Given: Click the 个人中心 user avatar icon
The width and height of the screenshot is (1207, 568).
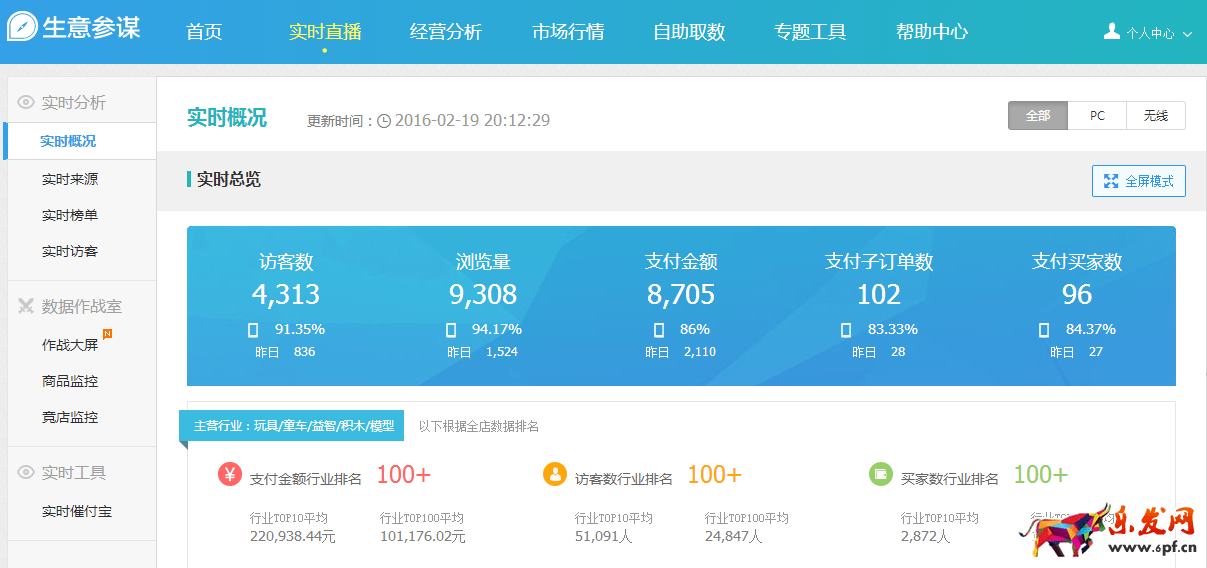Looking at the screenshot, I should (1111, 32).
